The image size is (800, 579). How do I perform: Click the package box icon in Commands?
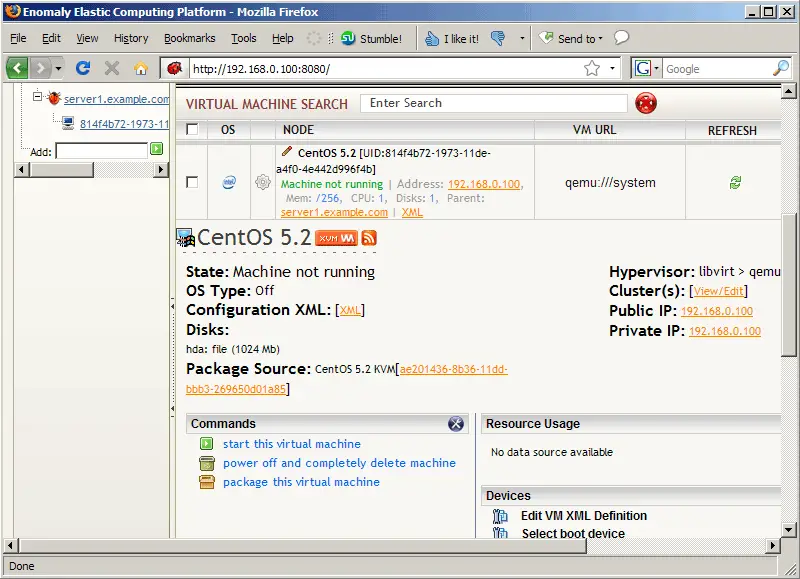(207, 482)
